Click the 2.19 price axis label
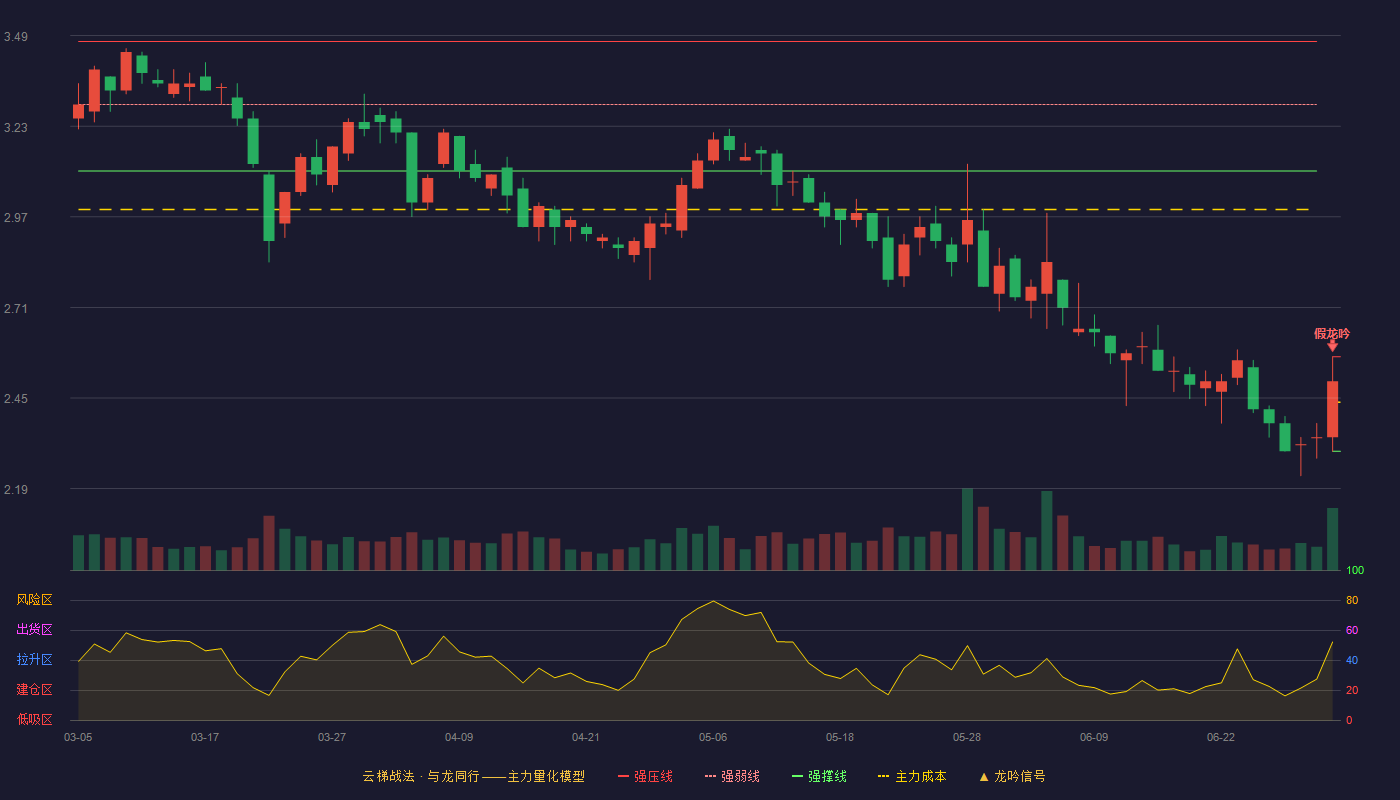Screen dimensions: 1400x800 pos(16,490)
